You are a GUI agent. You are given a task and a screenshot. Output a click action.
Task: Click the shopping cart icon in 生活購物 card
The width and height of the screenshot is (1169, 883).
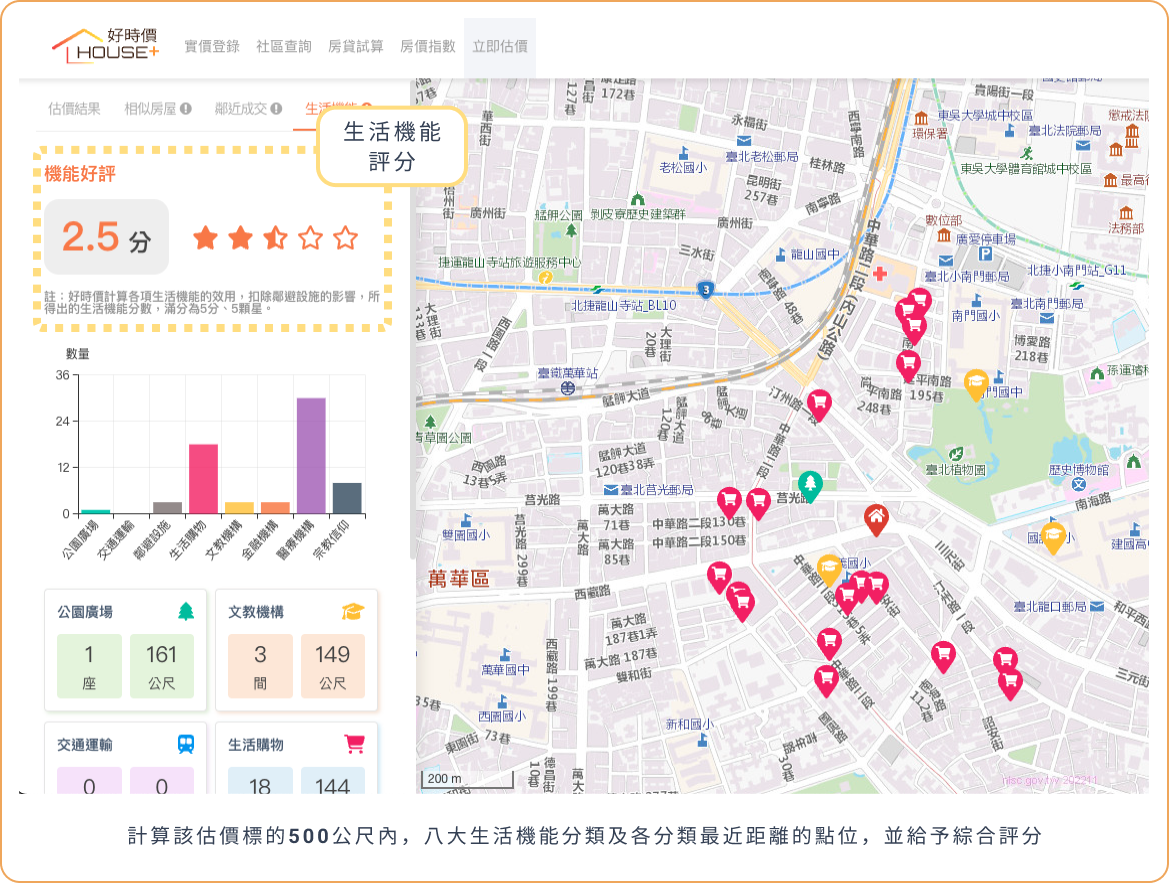(354, 744)
